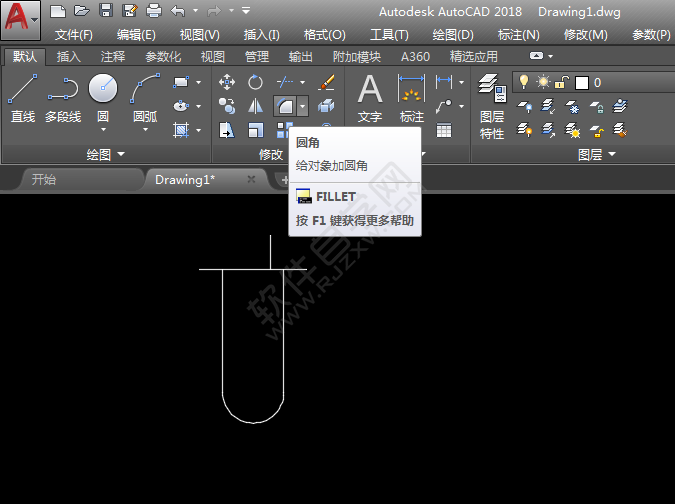Image resolution: width=675 pixels, height=504 pixels.
Task: Select the Stretch tool
Action: coord(227,130)
